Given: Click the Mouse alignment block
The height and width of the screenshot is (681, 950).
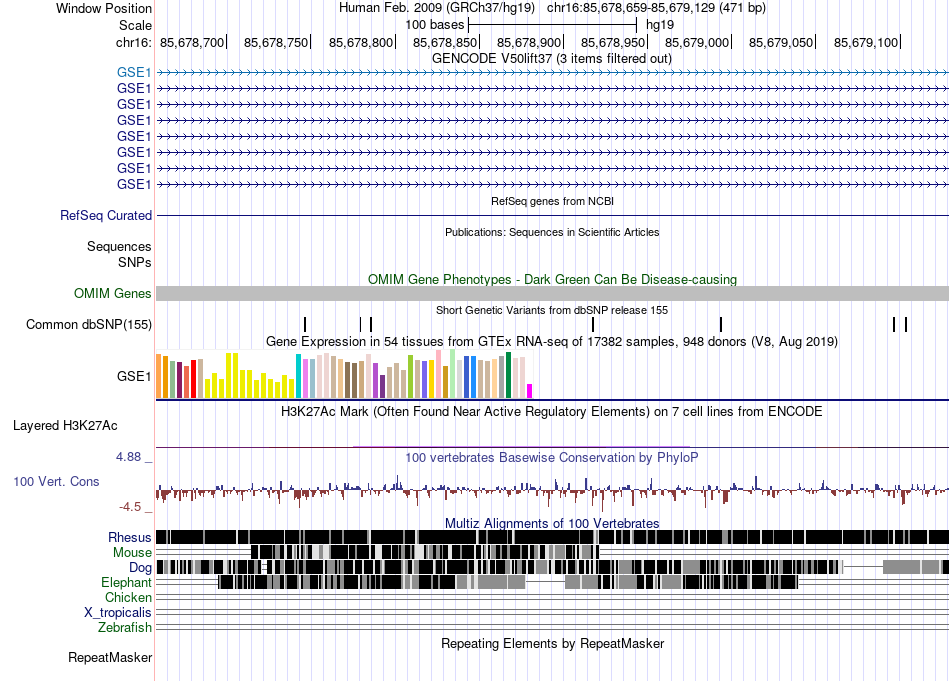Looking at the screenshot, I should [x=425, y=552].
